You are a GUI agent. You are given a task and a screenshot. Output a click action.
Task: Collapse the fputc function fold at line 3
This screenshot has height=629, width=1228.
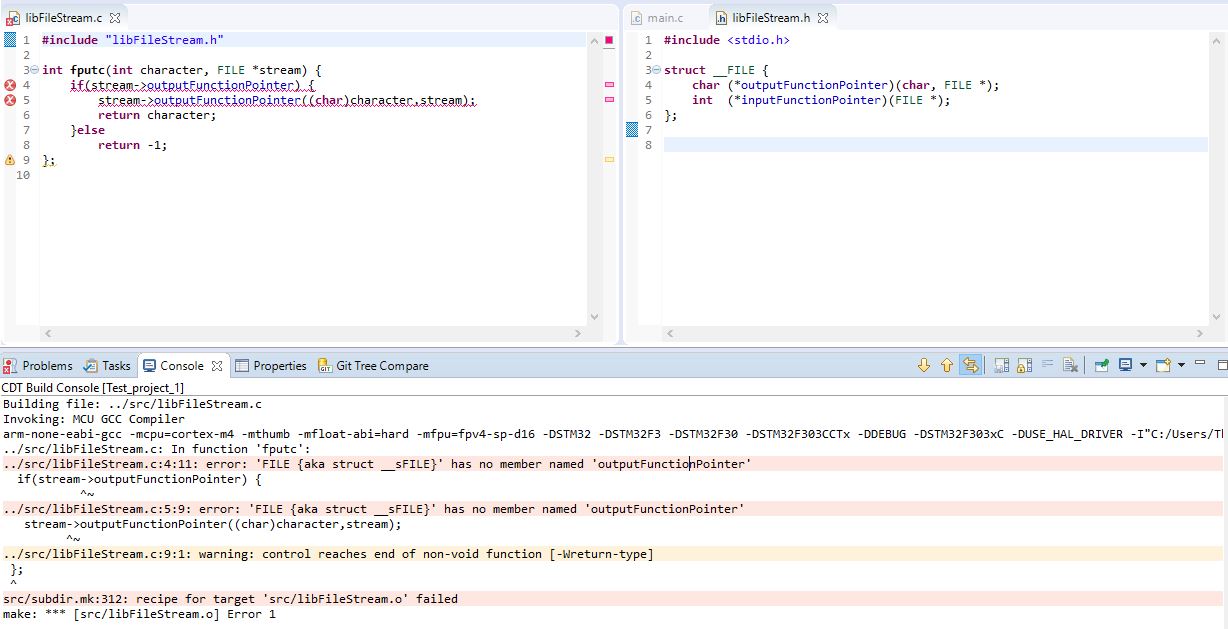pyautogui.click(x=34, y=70)
